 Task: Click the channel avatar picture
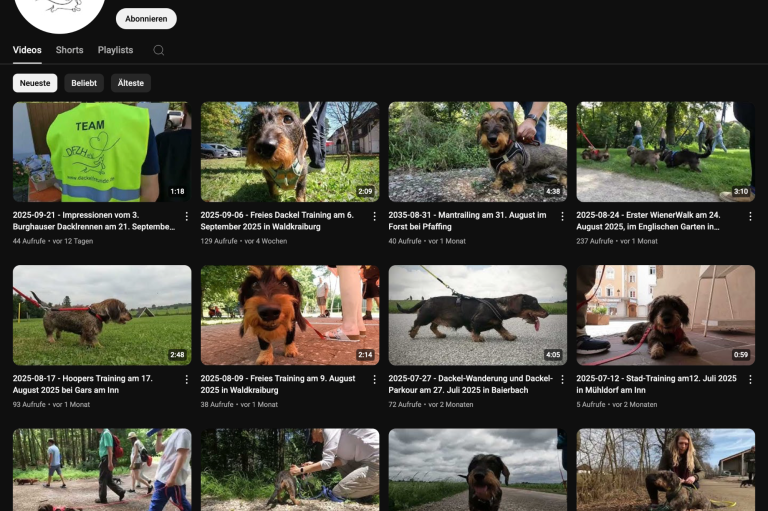point(62,12)
